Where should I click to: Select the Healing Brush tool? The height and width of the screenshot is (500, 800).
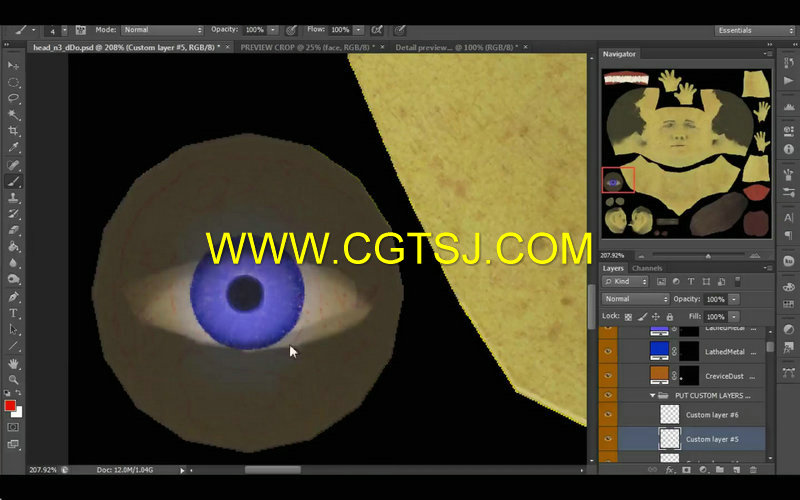13,165
